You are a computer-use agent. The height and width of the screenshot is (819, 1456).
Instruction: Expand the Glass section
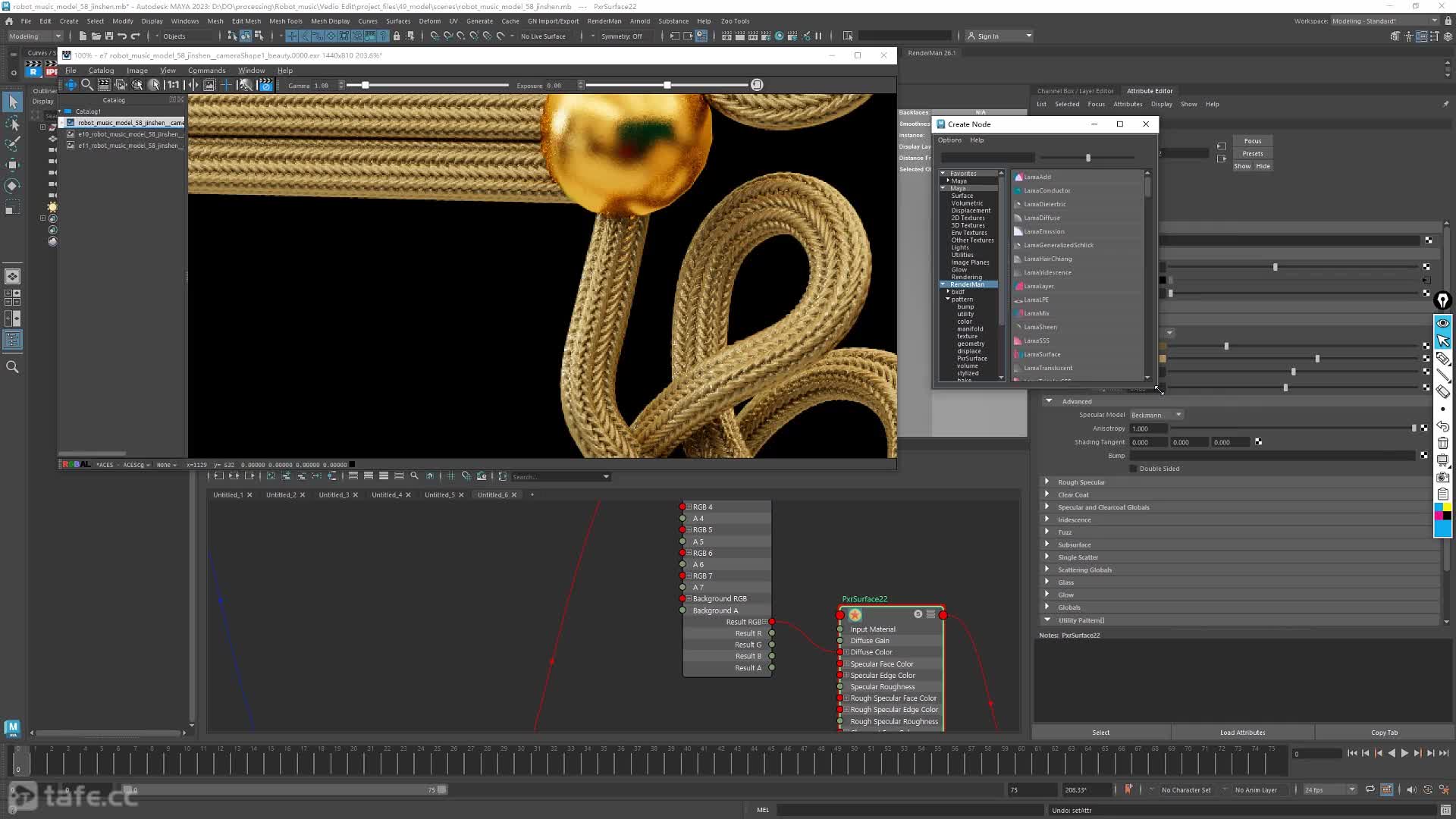click(1047, 582)
